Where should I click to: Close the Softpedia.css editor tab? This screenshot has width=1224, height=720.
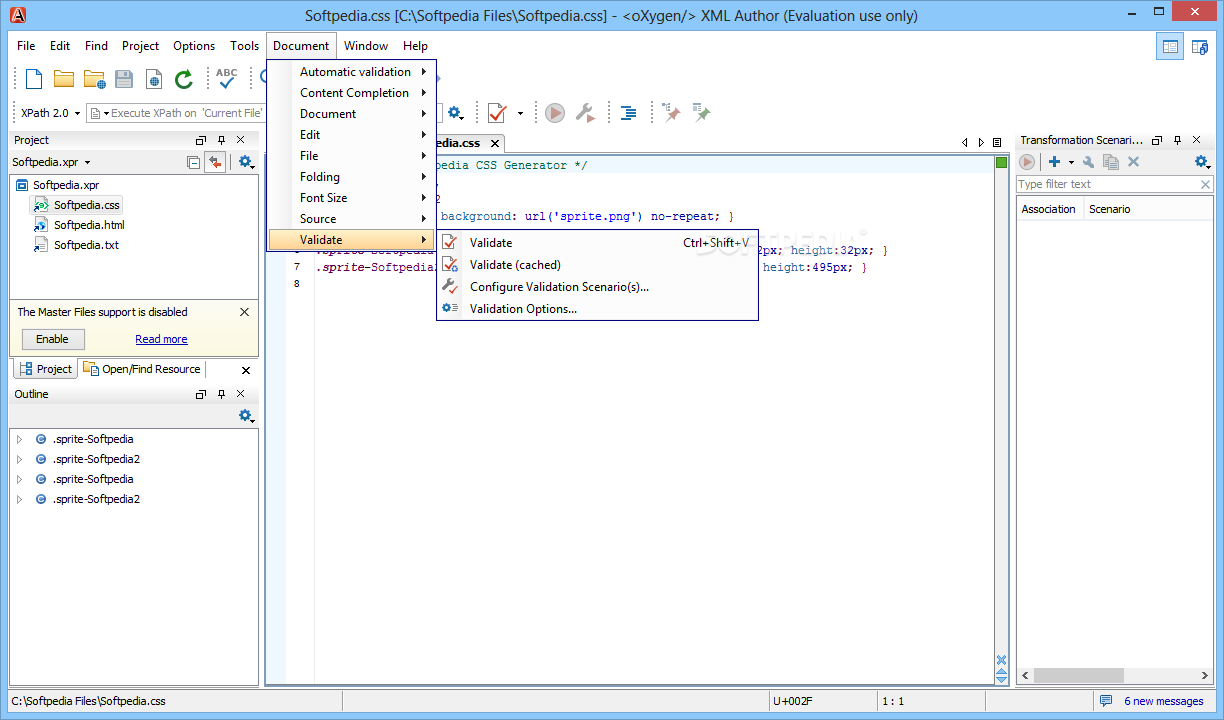click(x=496, y=143)
